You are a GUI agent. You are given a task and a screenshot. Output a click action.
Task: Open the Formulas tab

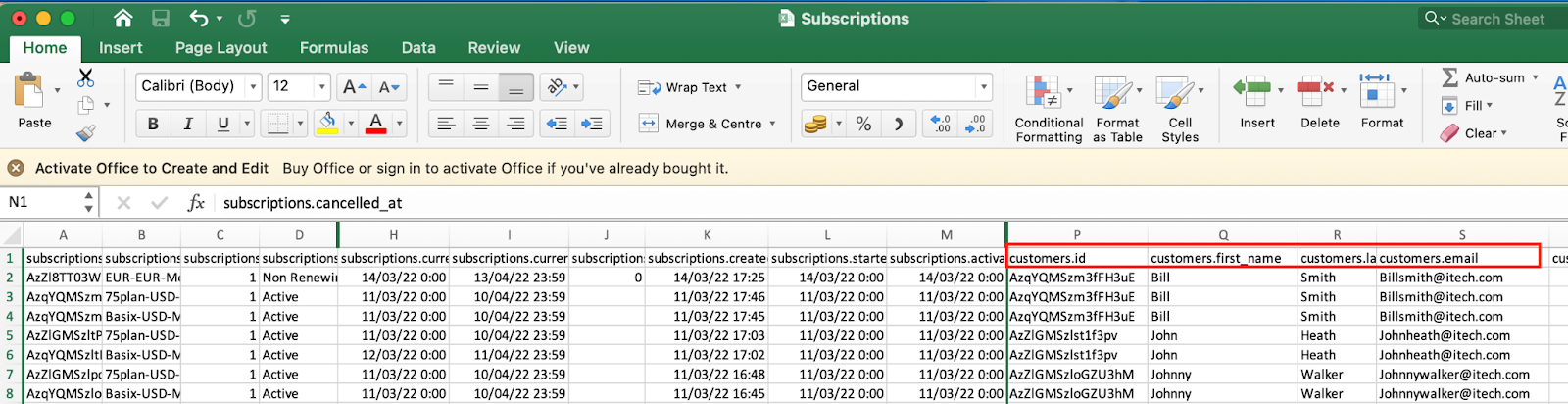click(x=334, y=47)
